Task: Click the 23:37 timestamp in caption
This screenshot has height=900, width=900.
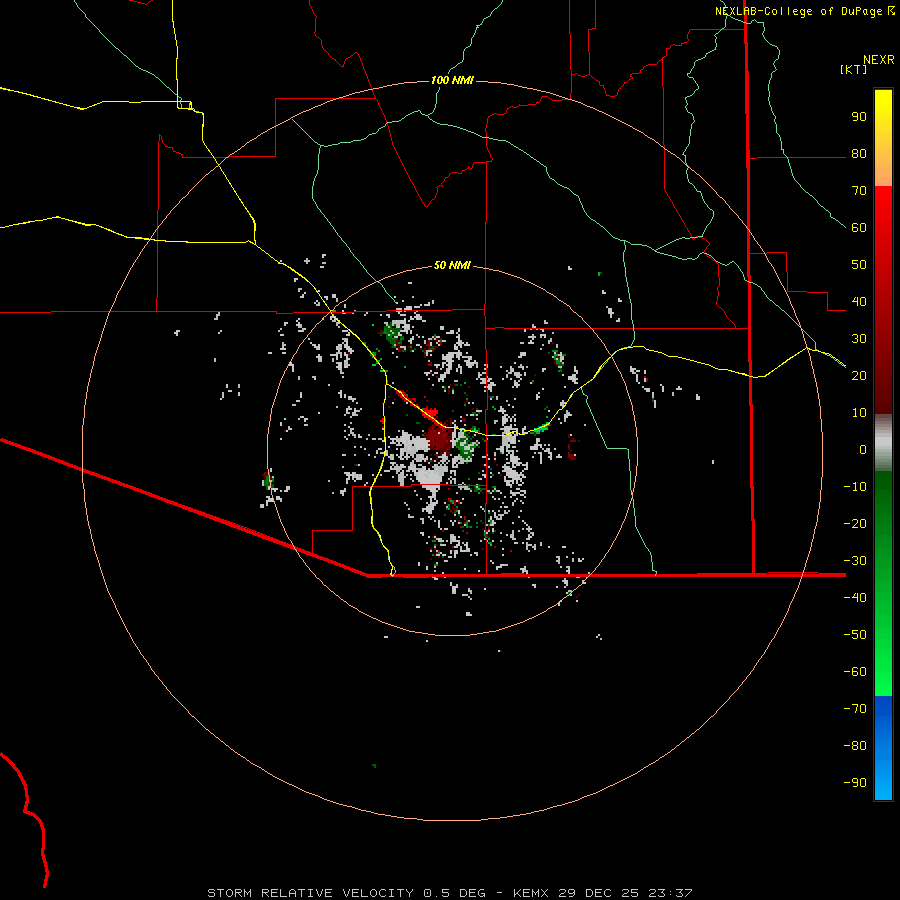Action: point(670,893)
